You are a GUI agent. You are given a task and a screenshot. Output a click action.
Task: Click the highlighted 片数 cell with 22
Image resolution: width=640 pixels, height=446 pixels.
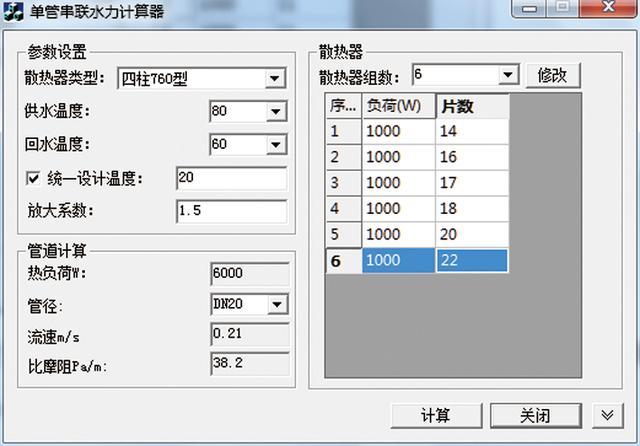point(472,260)
